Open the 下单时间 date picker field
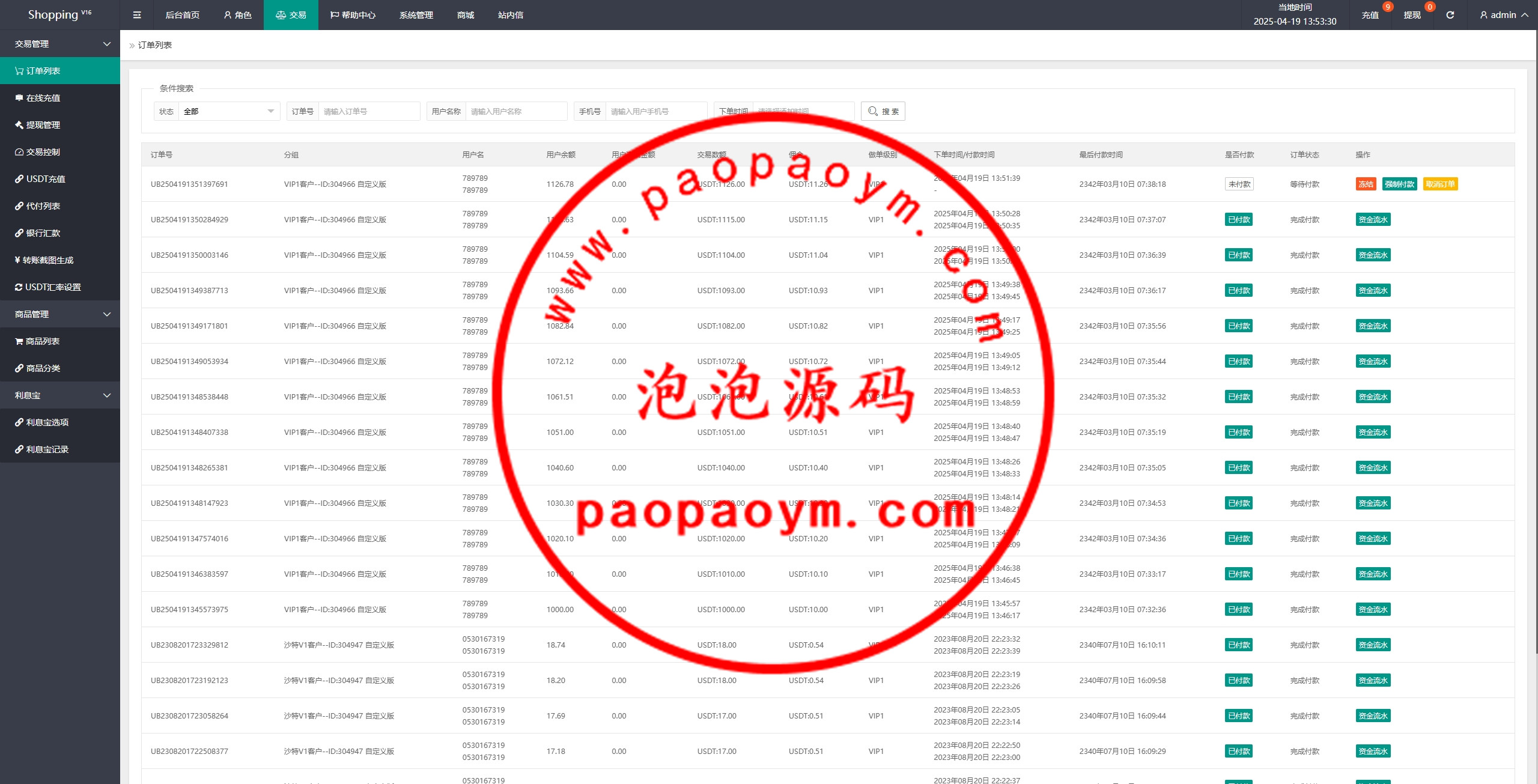 (803, 111)
